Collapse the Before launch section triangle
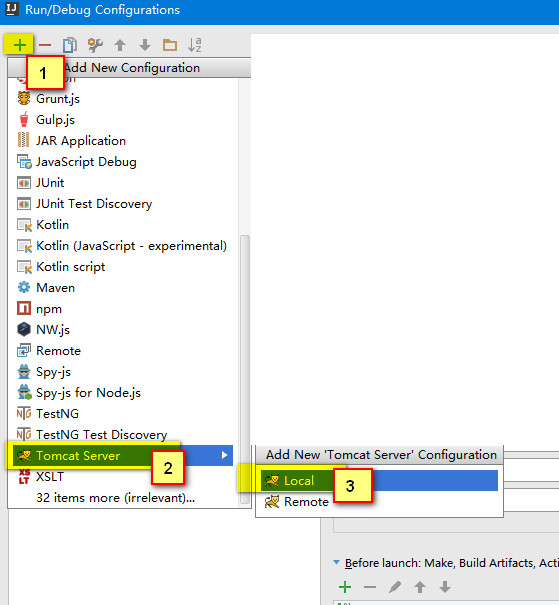This screenshot has height=605, width=559. (336, 562)
